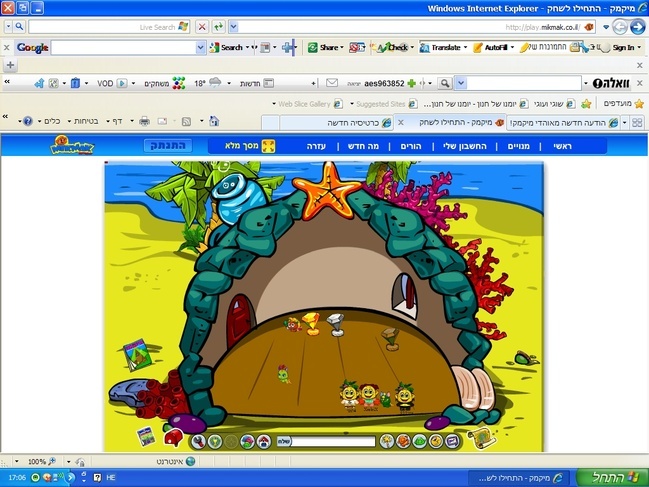The image size is (649, 487).
Task: Open the settings wrench icon in game toolbar
Action: click(x=199, y=441)
